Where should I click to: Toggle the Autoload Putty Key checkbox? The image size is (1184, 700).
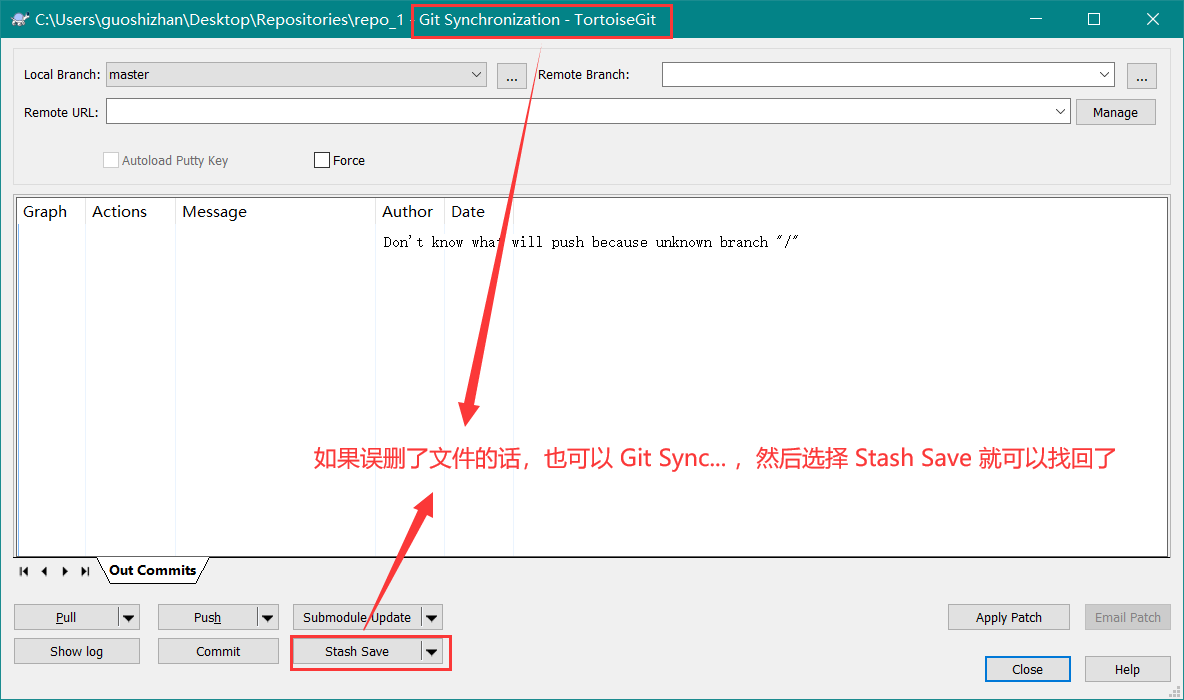111,160
